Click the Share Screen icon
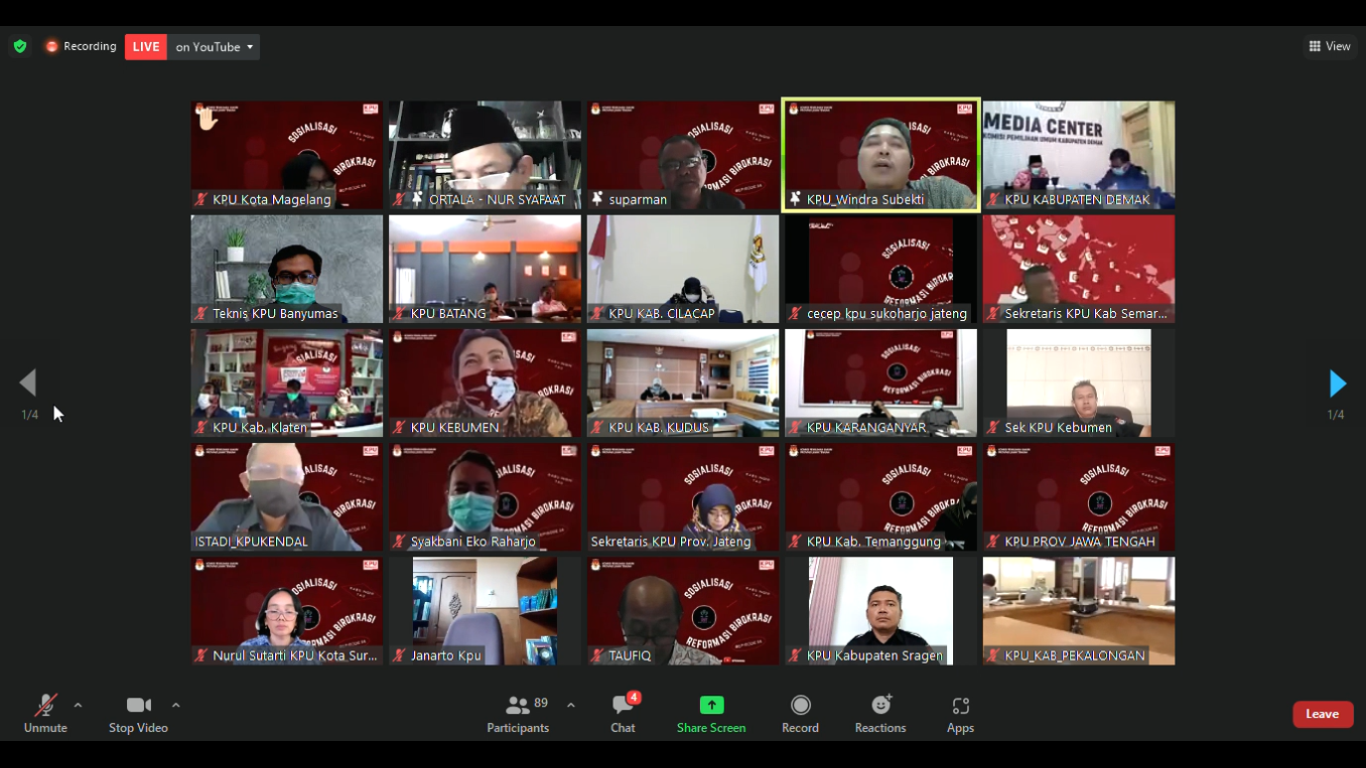 [711, 706]
